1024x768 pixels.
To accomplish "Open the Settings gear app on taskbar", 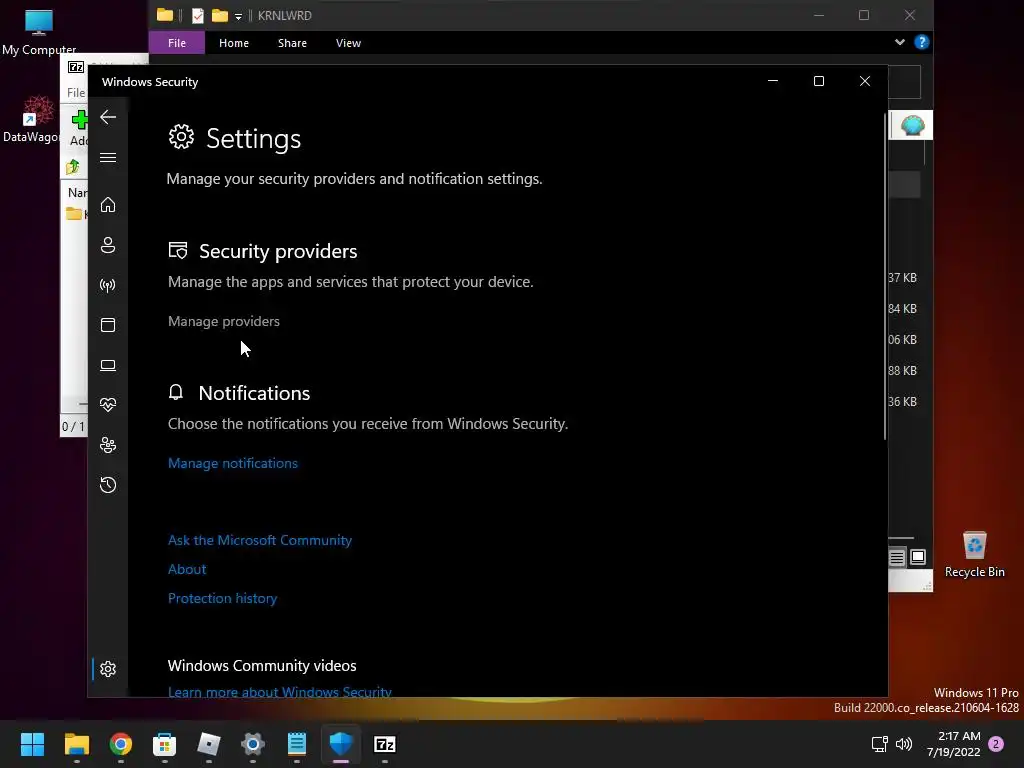I will (253, 744).
